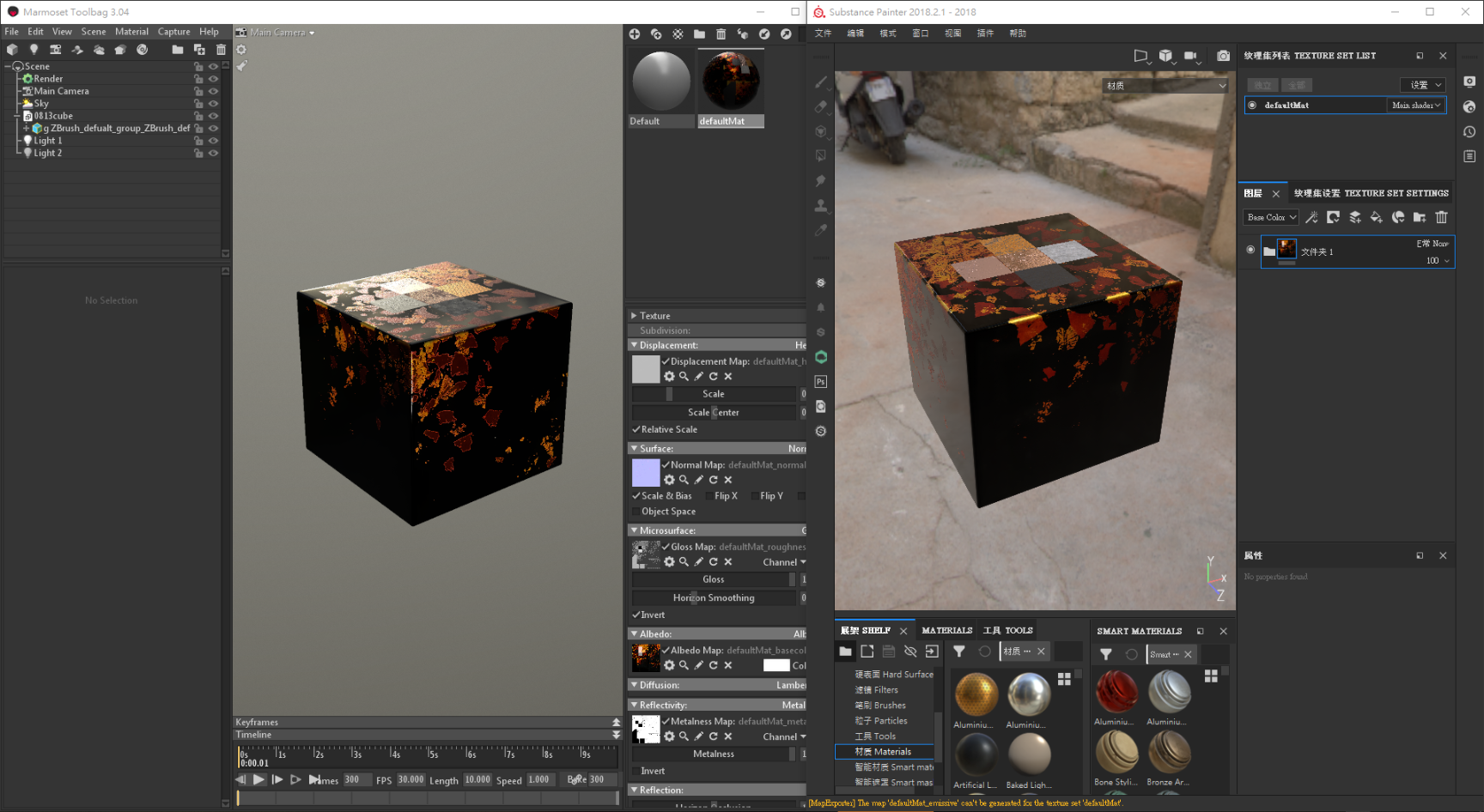Click the Substance Painter history panel icon

[1469, 131]
